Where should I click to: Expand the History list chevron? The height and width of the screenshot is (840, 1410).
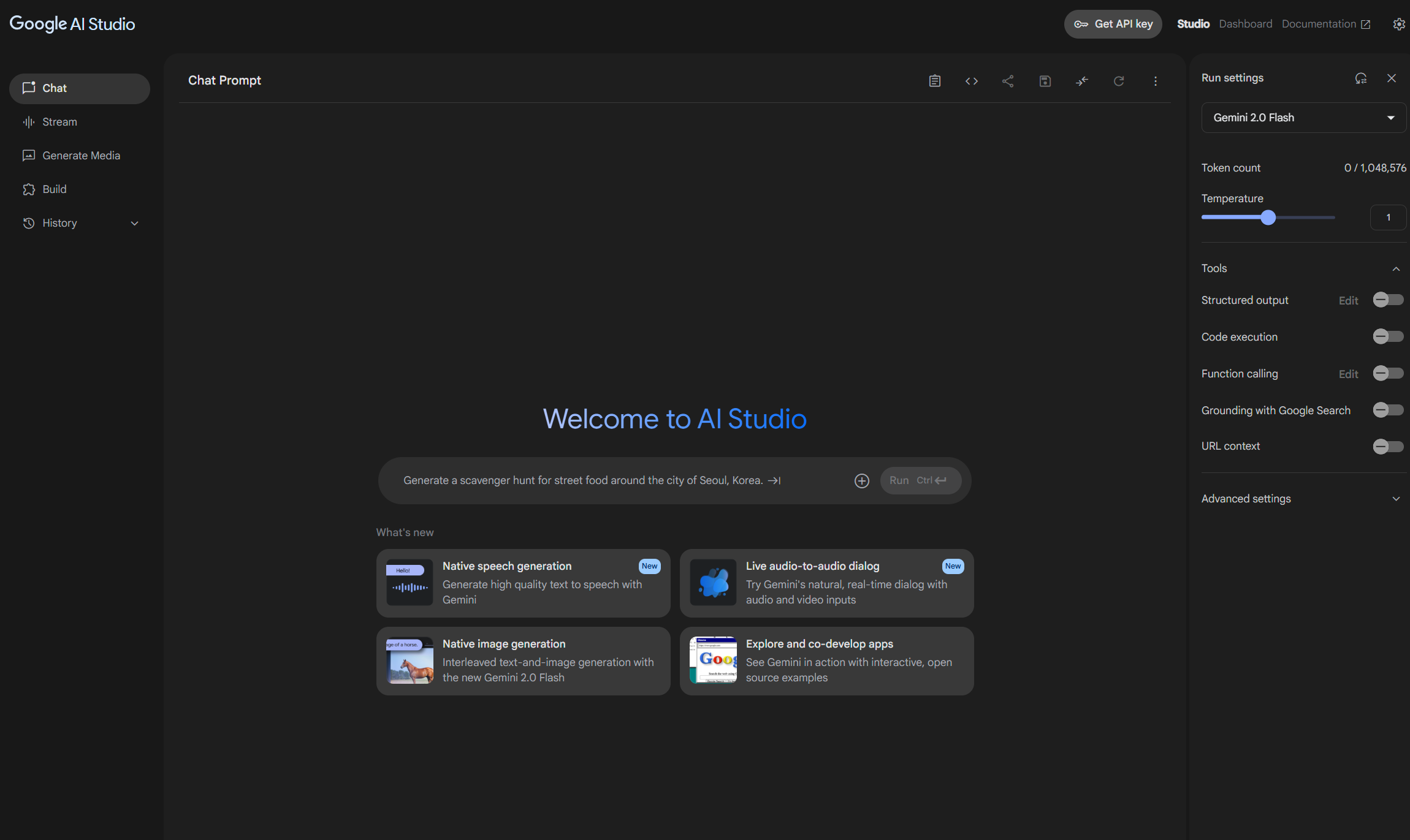[x=135, y=223]
